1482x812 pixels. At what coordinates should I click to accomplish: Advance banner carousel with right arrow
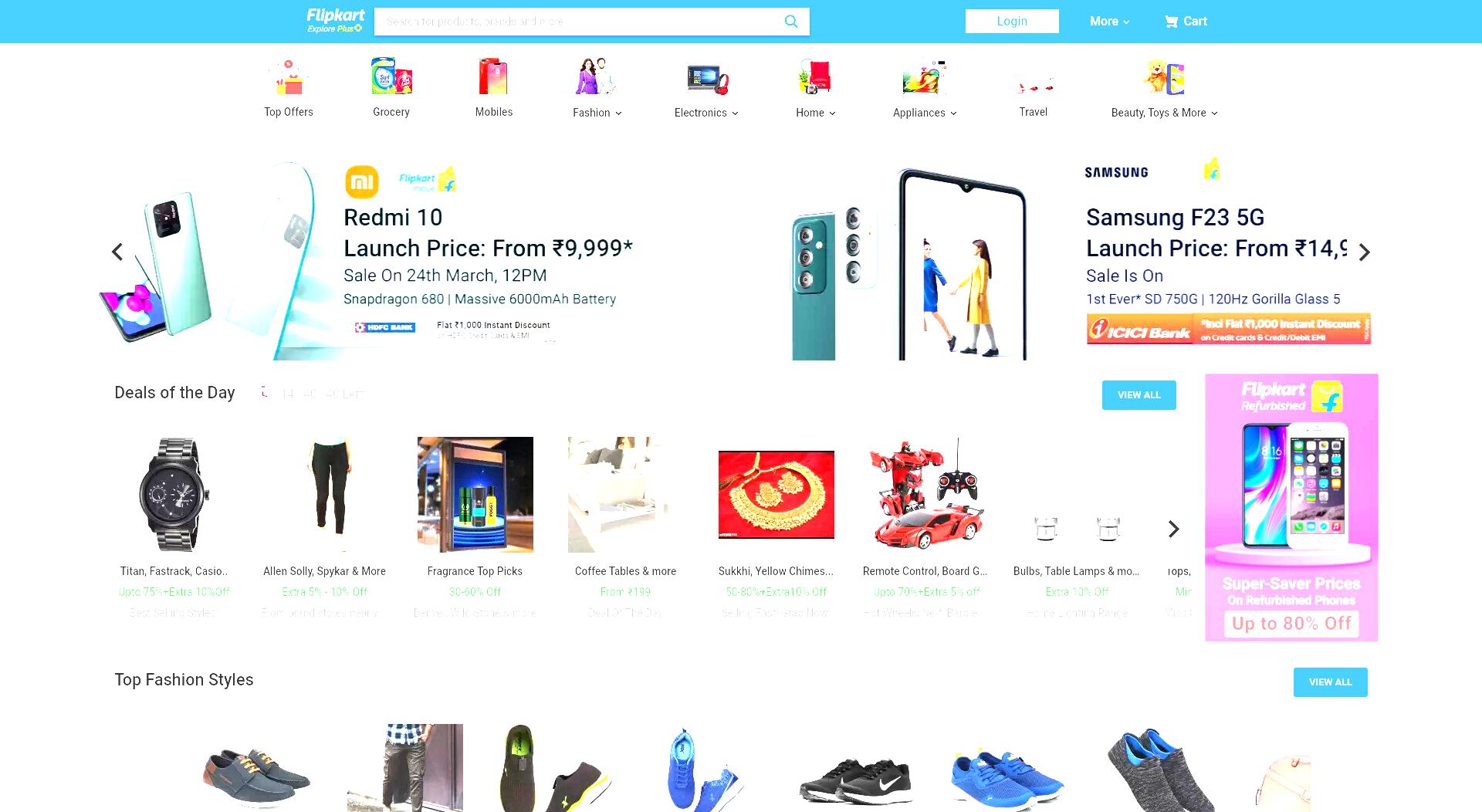tap(1365, 252)
